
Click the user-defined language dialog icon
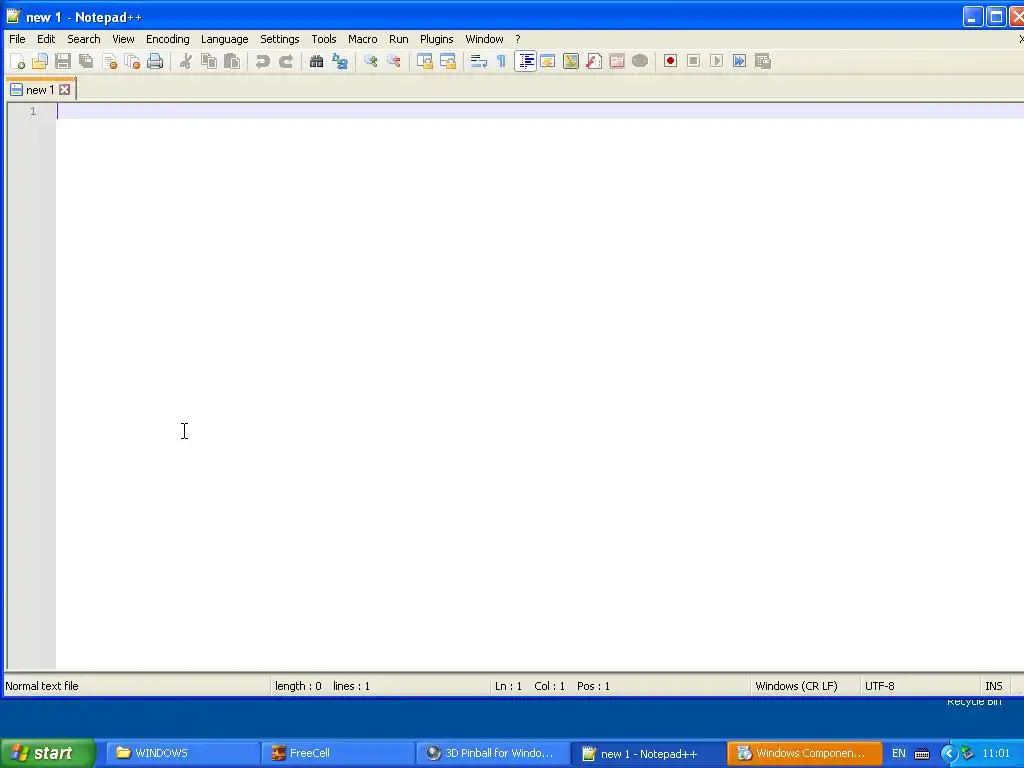click(x=548, y=61)
